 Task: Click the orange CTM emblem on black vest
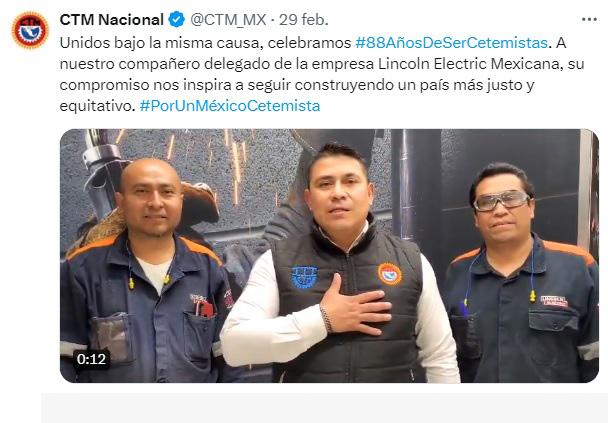pyautogui.click(x=390, y=274)
